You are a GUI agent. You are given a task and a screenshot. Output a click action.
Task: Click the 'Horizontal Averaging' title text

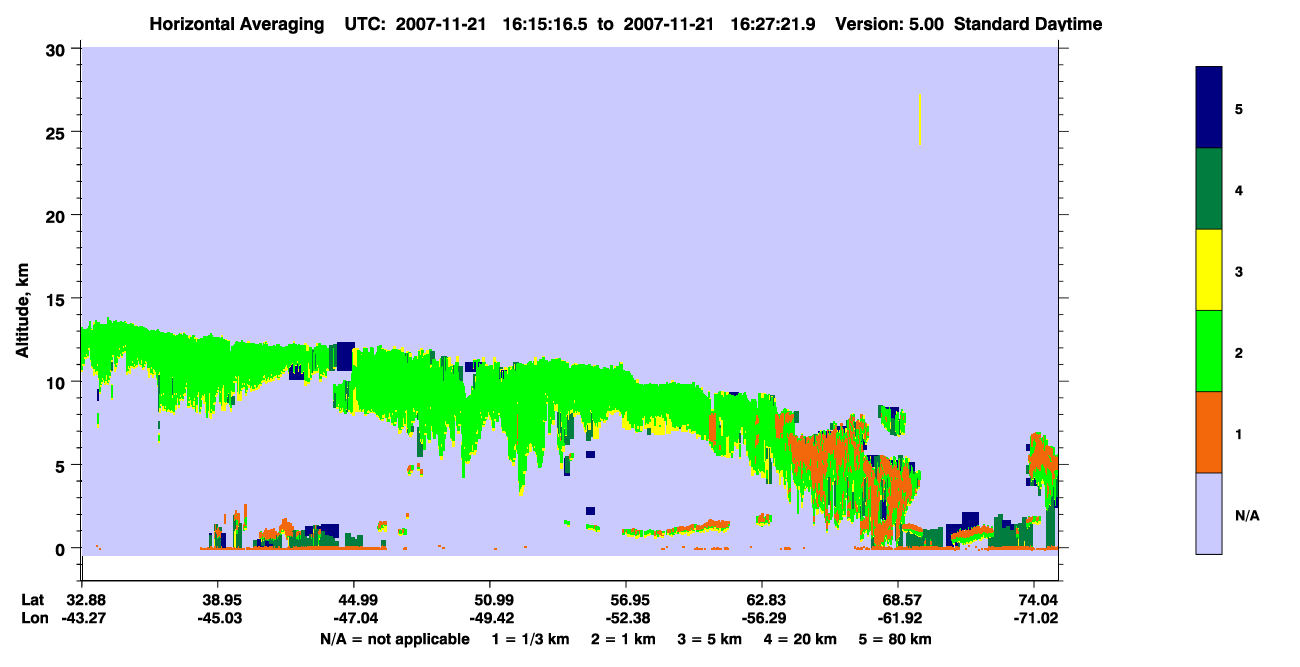[x=235, y=24]
